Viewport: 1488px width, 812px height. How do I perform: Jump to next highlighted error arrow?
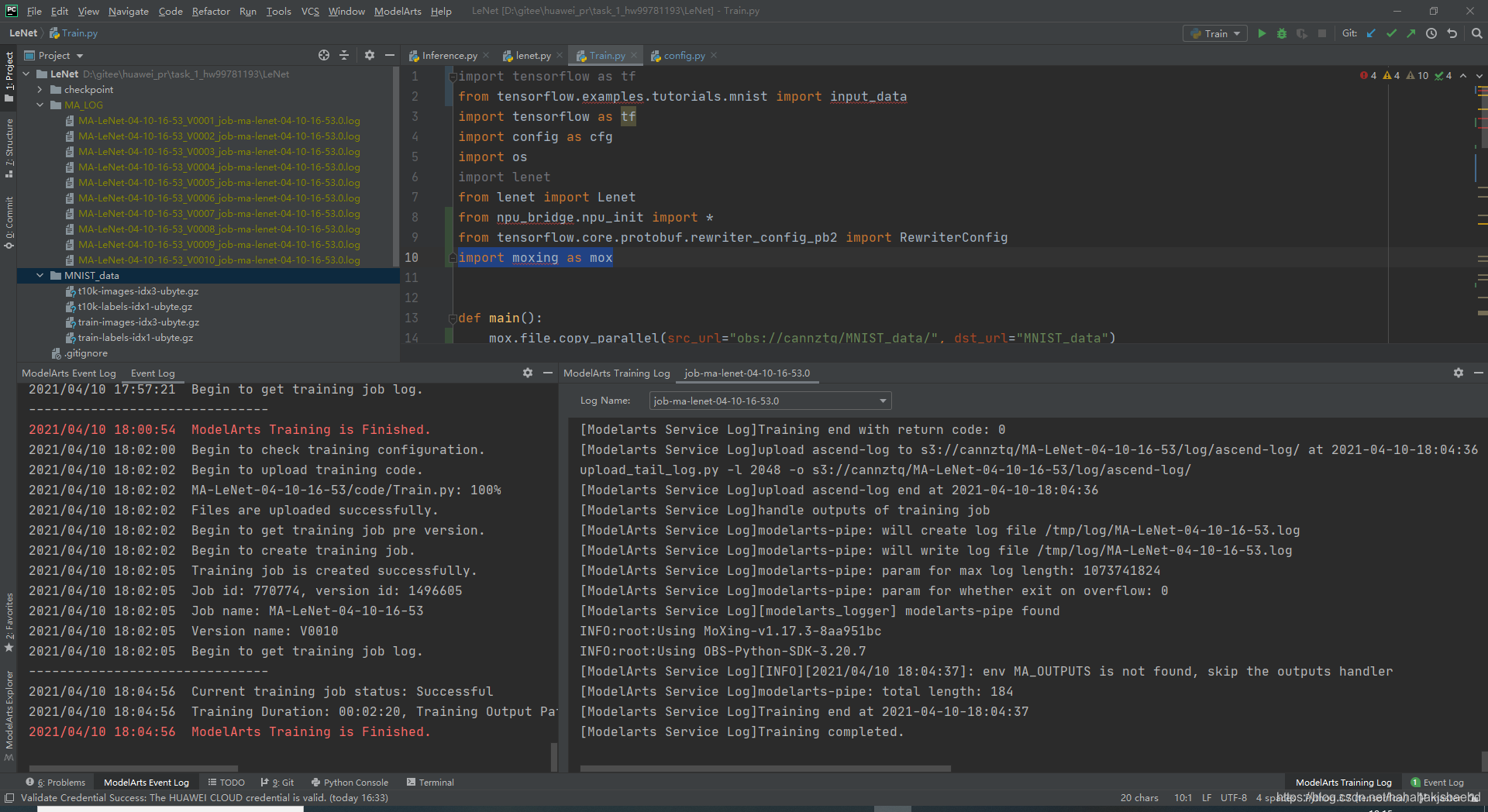pos(1479,76)
